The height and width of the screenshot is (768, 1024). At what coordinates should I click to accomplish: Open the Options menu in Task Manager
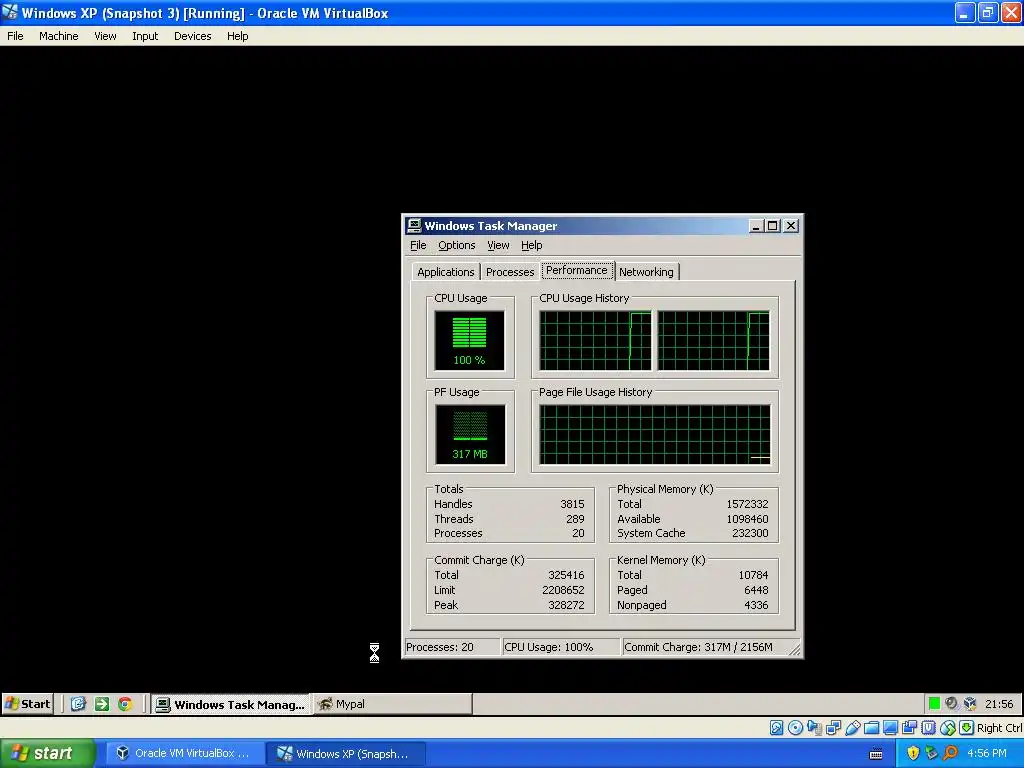tap(456, 246)
